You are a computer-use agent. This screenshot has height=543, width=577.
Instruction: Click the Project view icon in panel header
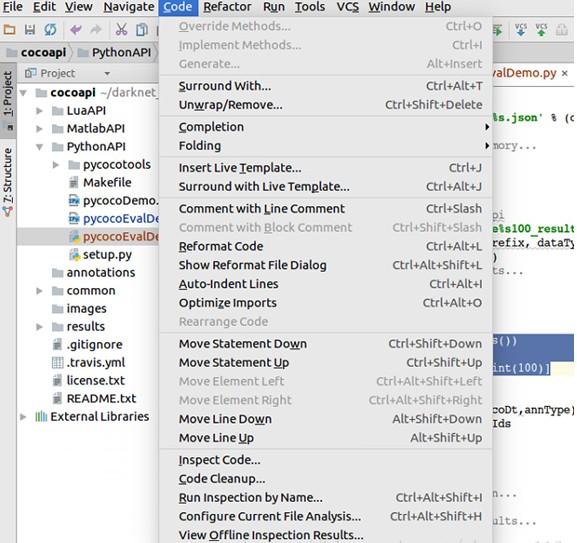coord(30,73)
